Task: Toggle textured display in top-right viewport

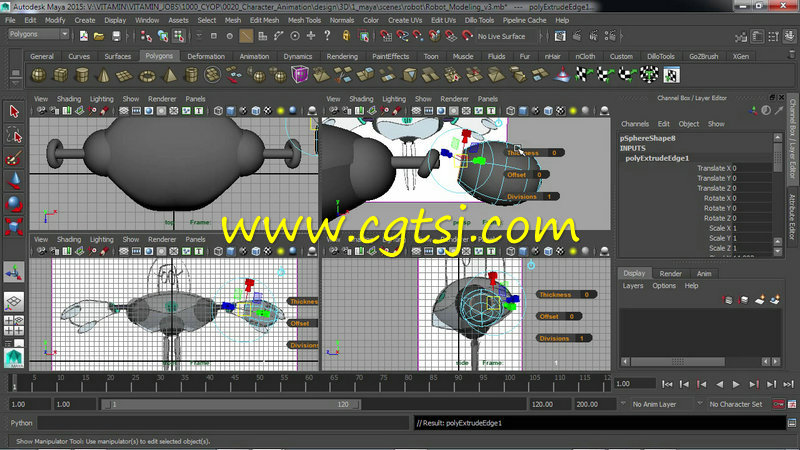Action: (560, 111)
